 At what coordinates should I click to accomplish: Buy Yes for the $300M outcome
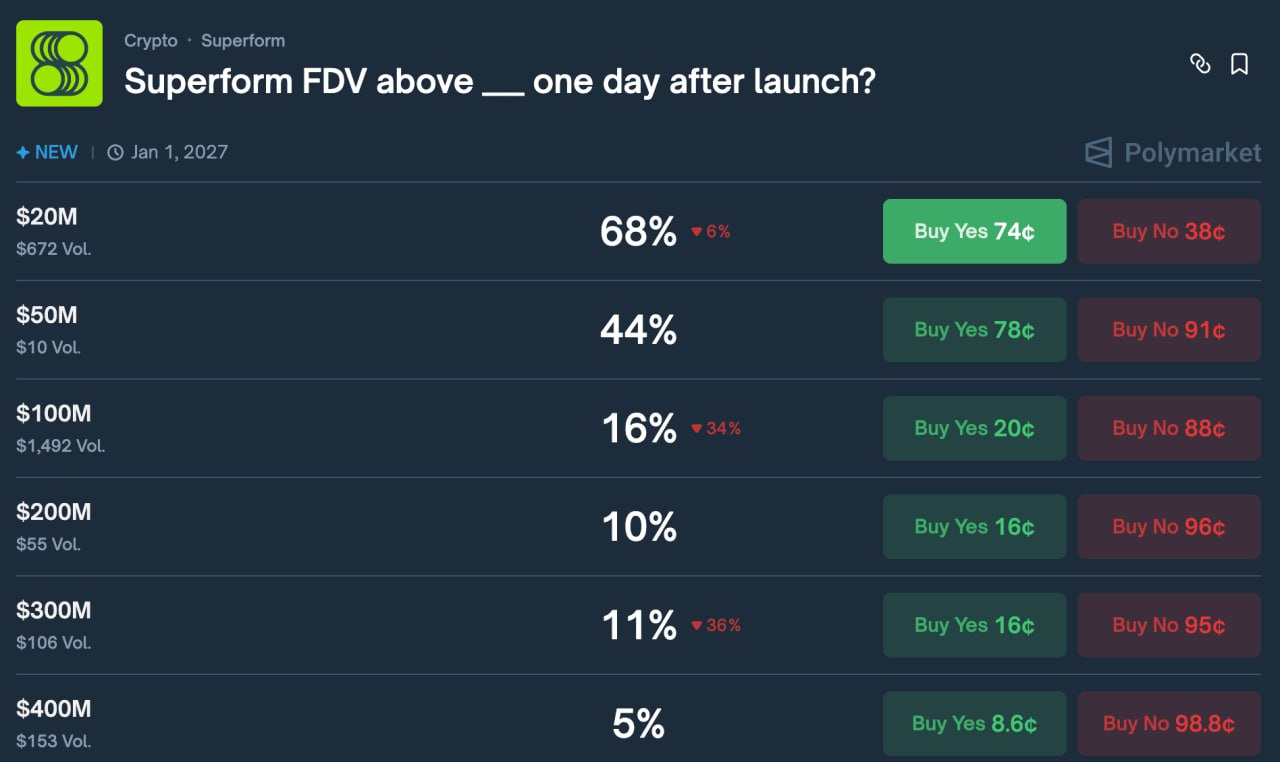(974, 625)
